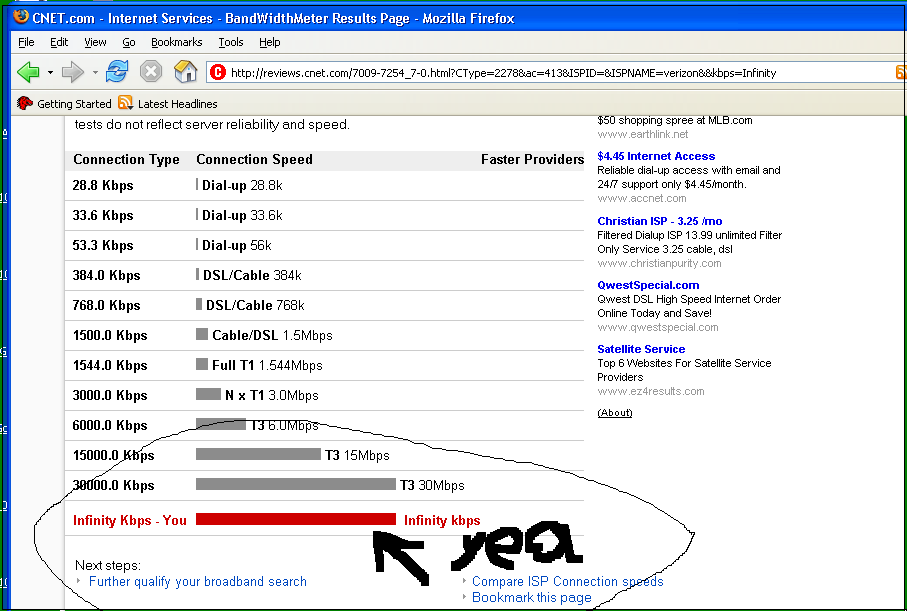Click the Bookmark this page link
Screen dimensions: 907x611
coord(532,597)
